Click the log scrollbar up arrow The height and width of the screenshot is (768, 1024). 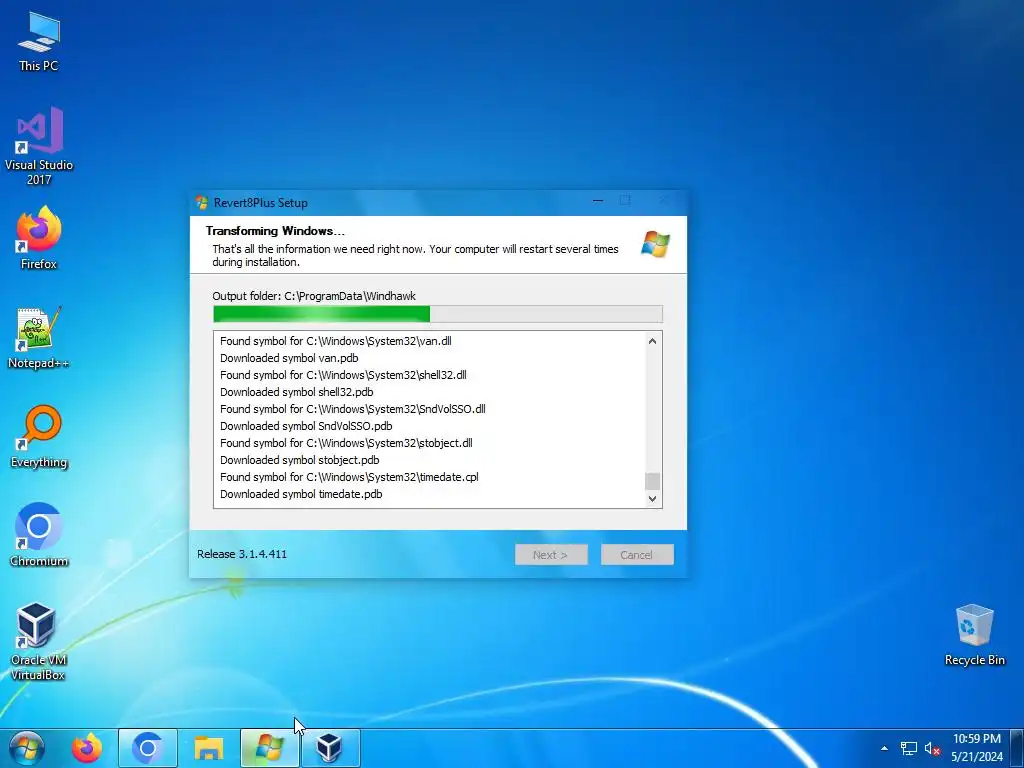[652, 341]
